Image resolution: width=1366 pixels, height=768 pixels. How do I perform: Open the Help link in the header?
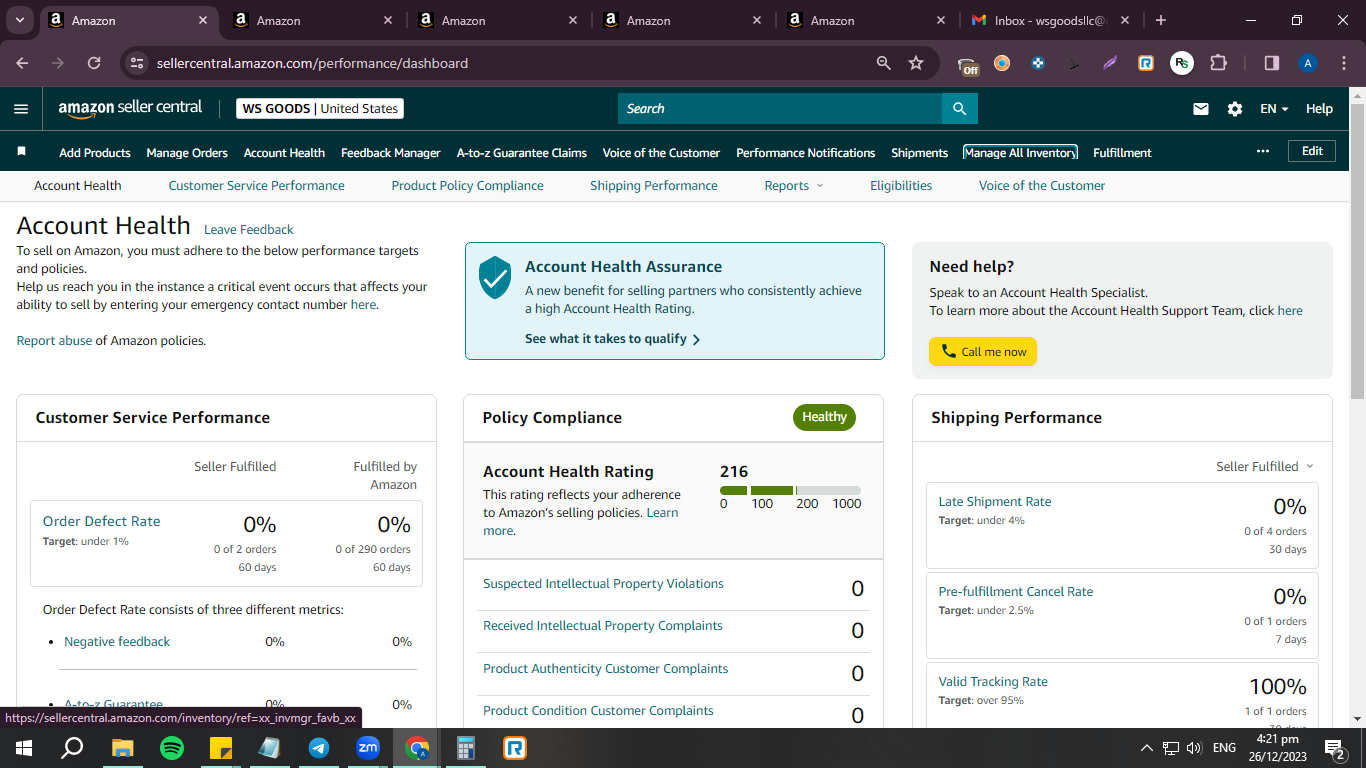pos(1319,109)
